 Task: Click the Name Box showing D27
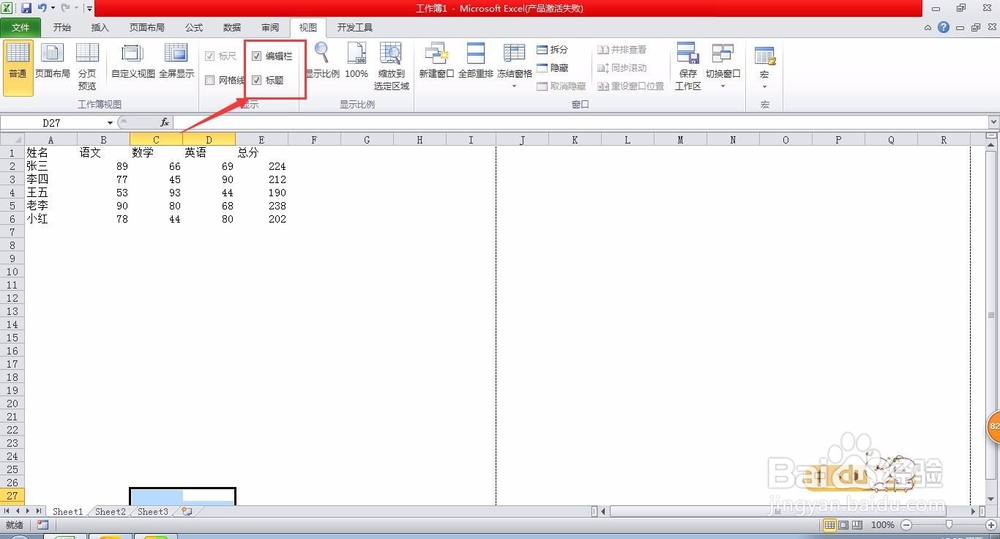click(52, 122)
